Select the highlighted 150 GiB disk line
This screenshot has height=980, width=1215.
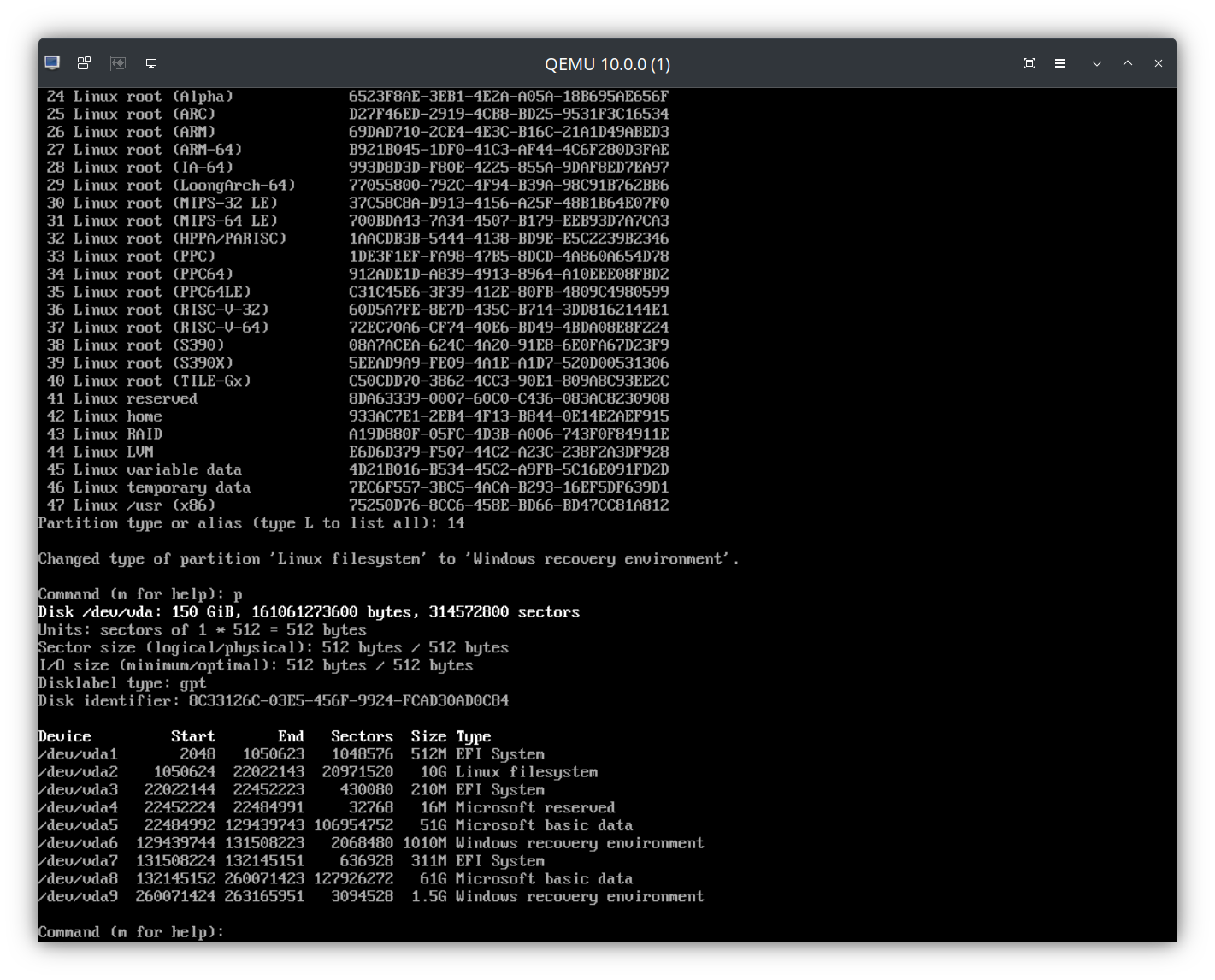[308, 611]
